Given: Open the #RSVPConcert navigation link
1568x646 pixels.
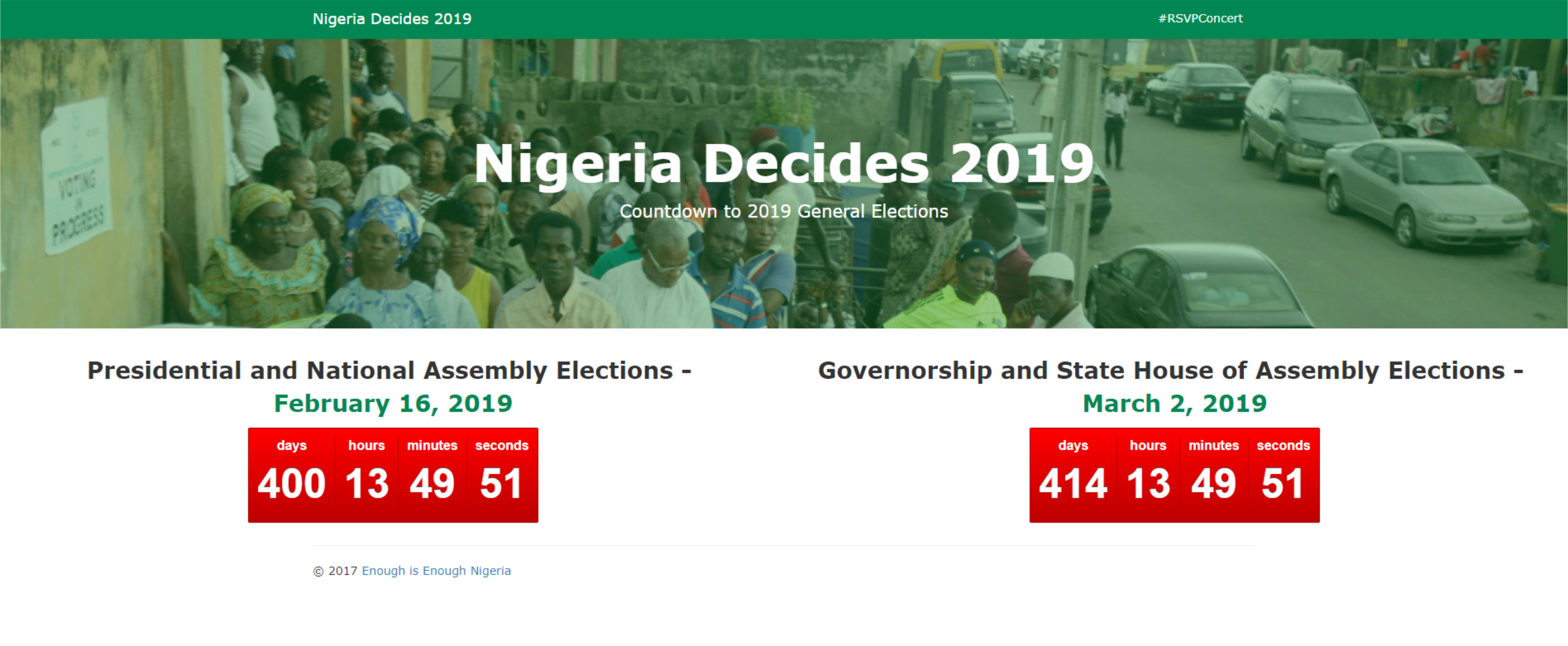Looking at the screenshot, I should click(x=1200, y=18).
